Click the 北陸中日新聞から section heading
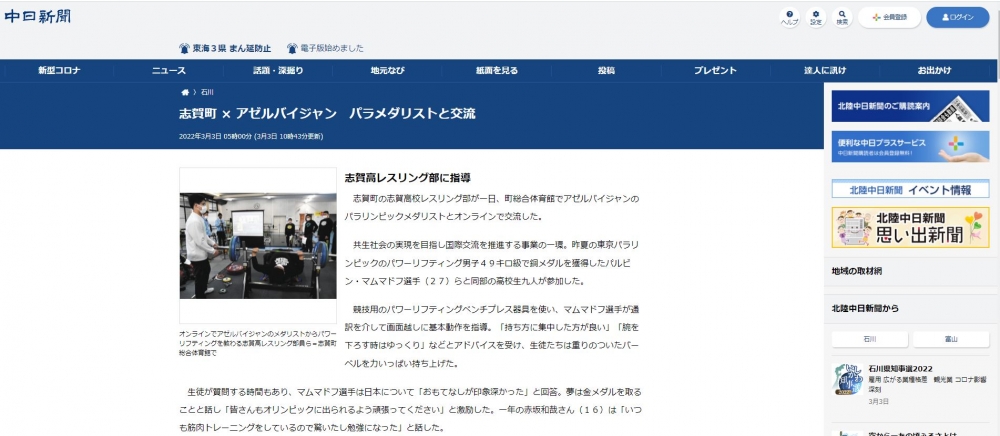The image size is (1000, 436). pos(865,309)
